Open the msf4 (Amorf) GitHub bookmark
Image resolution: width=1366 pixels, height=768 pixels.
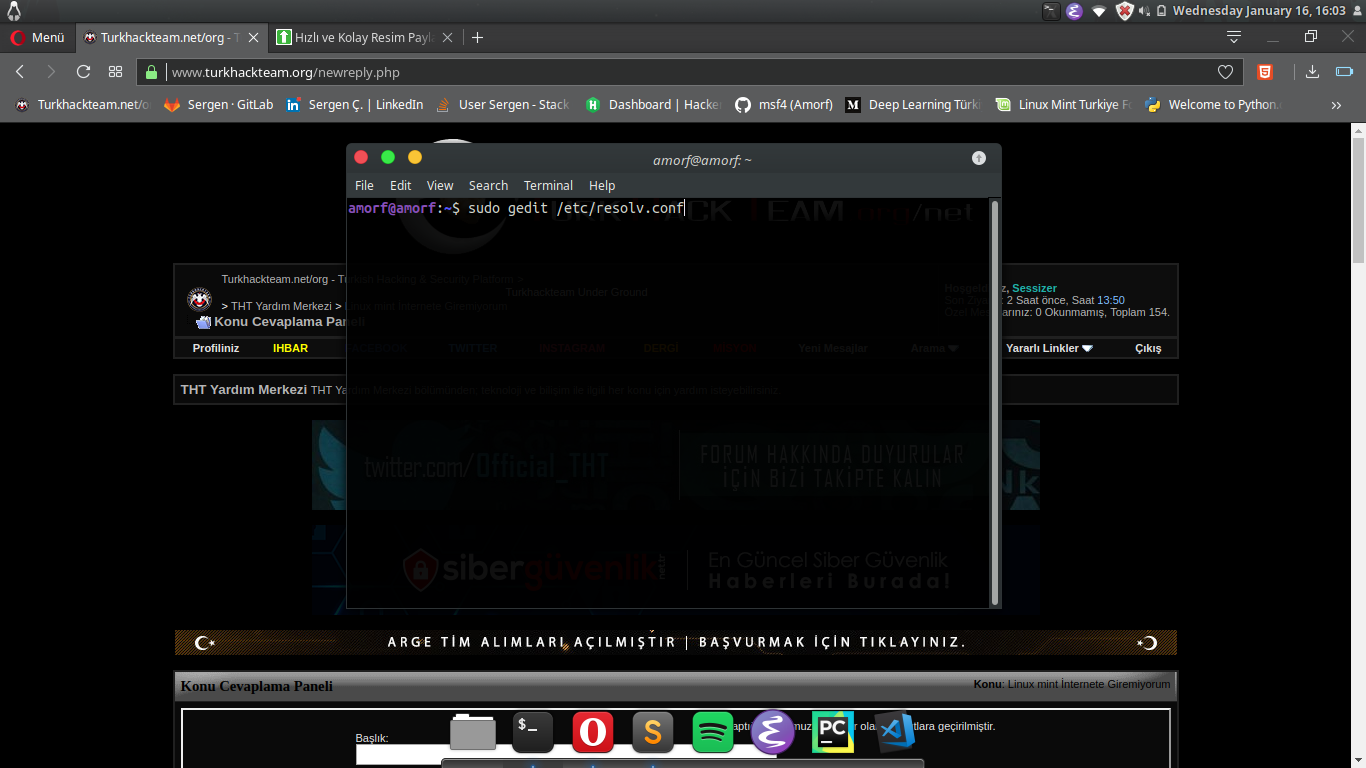pyautogui.click(x=784, y=104)
